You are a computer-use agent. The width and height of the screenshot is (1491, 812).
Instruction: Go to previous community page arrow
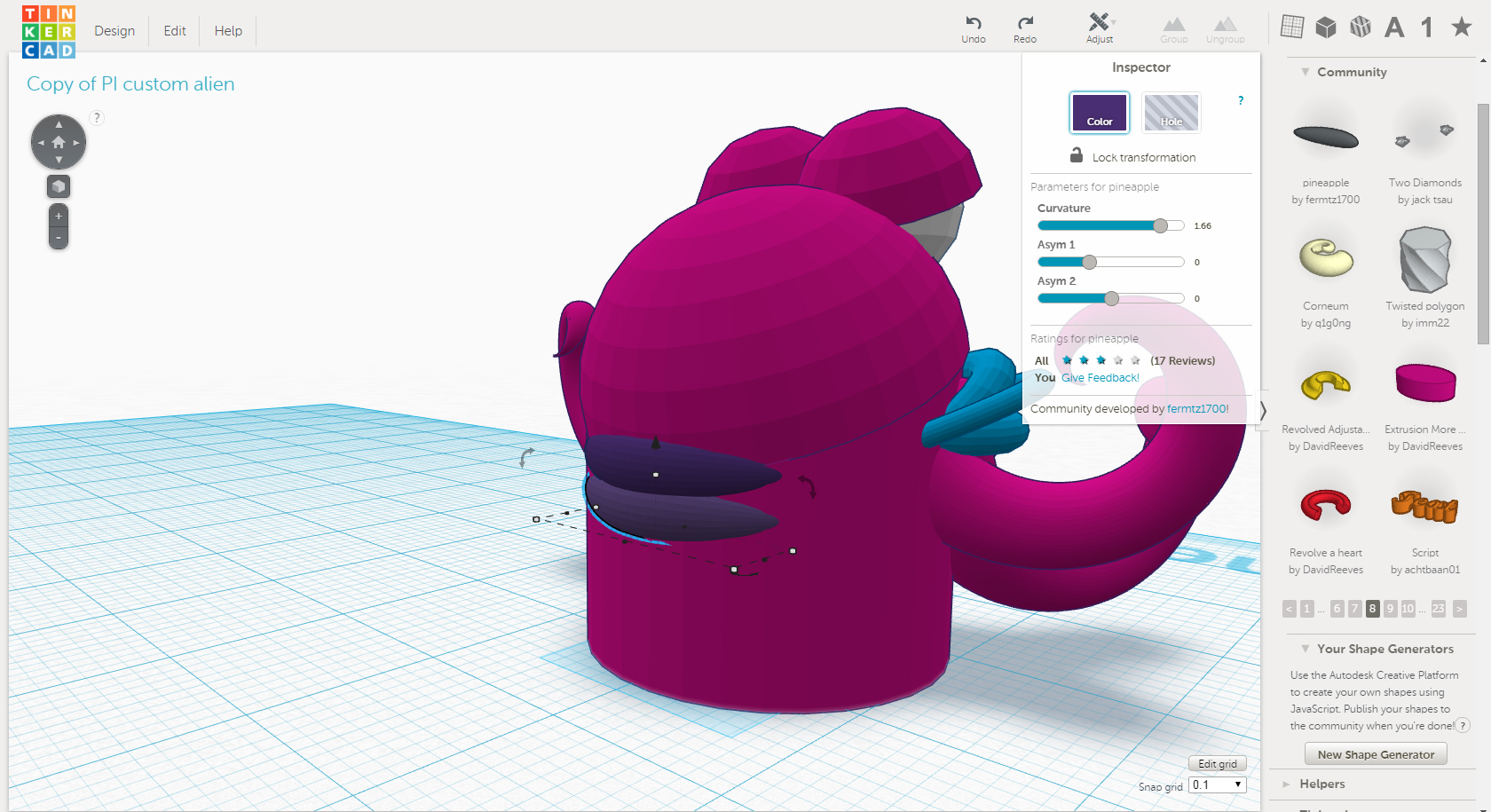(1290, 609)
